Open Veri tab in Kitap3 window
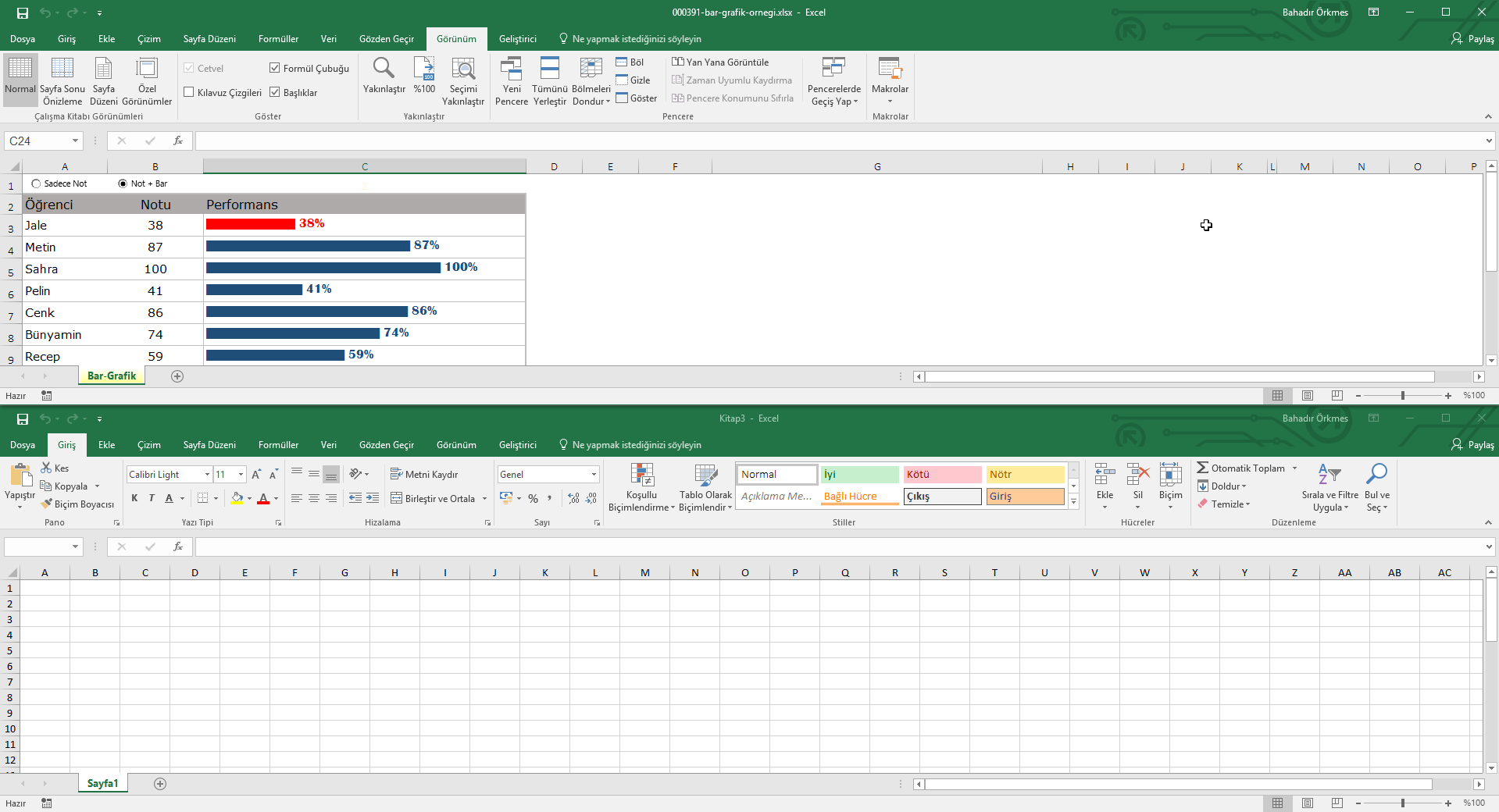 pos(328,445)
